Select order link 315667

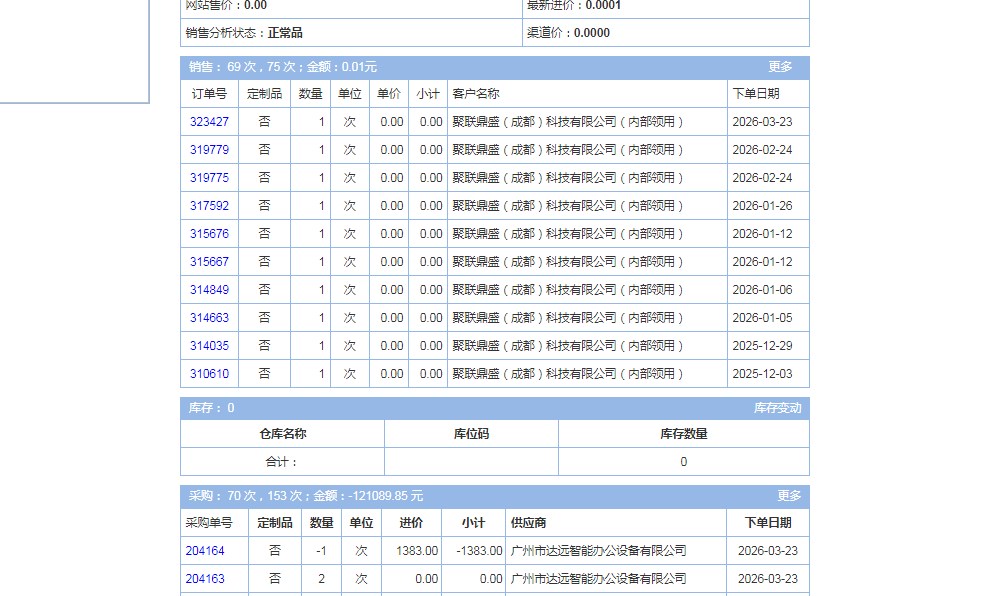pos(209,262)
